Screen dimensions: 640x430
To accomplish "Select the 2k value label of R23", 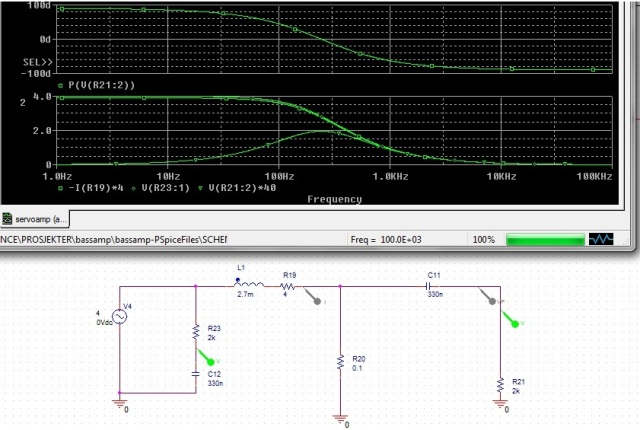I will (211, 337).
